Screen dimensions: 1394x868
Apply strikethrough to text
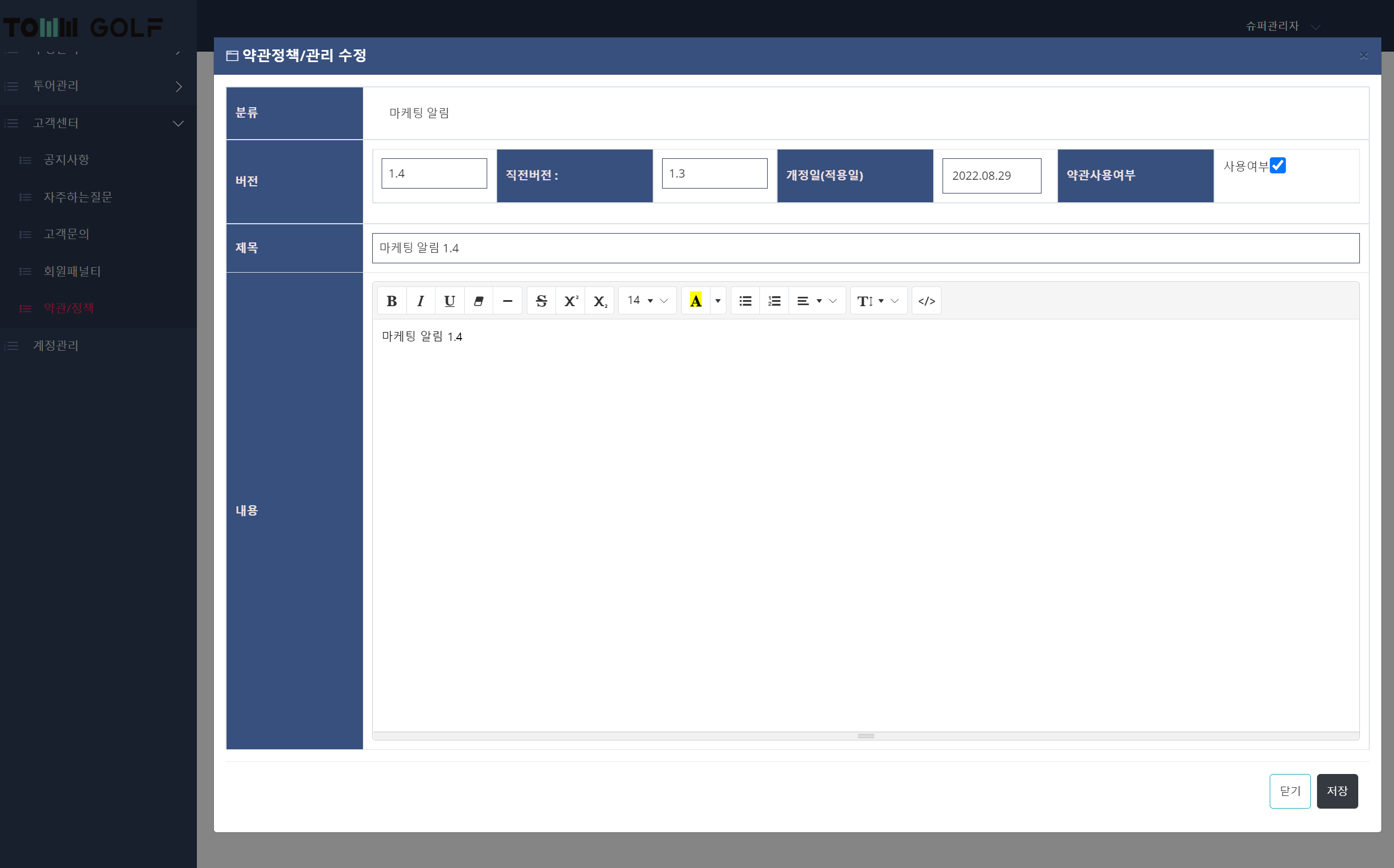pos(542,301)
